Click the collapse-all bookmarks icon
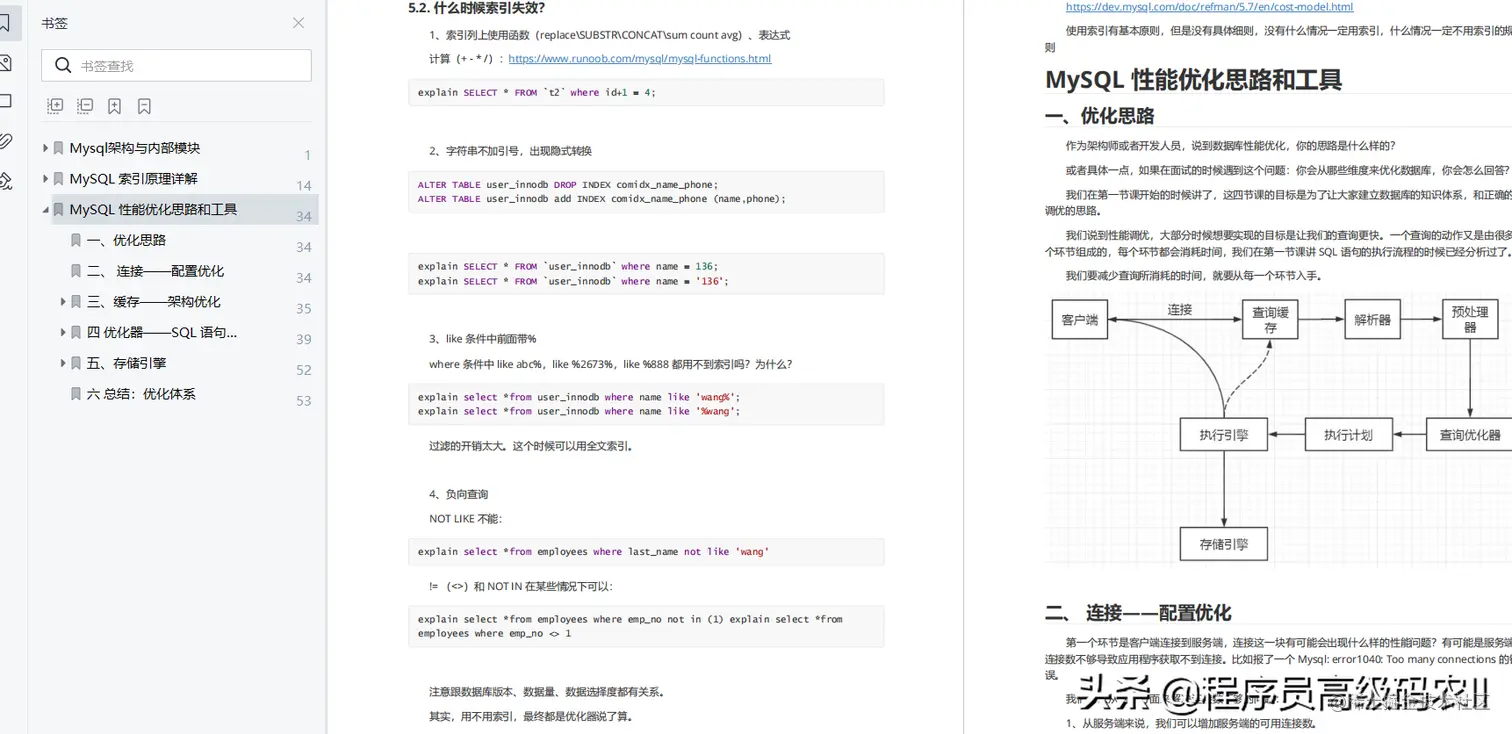 [x=85, y=105]
